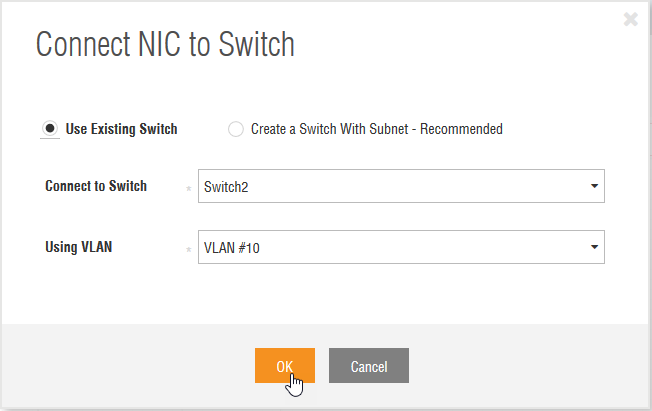Click the required asterisk beside Connect to Switch

click(188, 188)
